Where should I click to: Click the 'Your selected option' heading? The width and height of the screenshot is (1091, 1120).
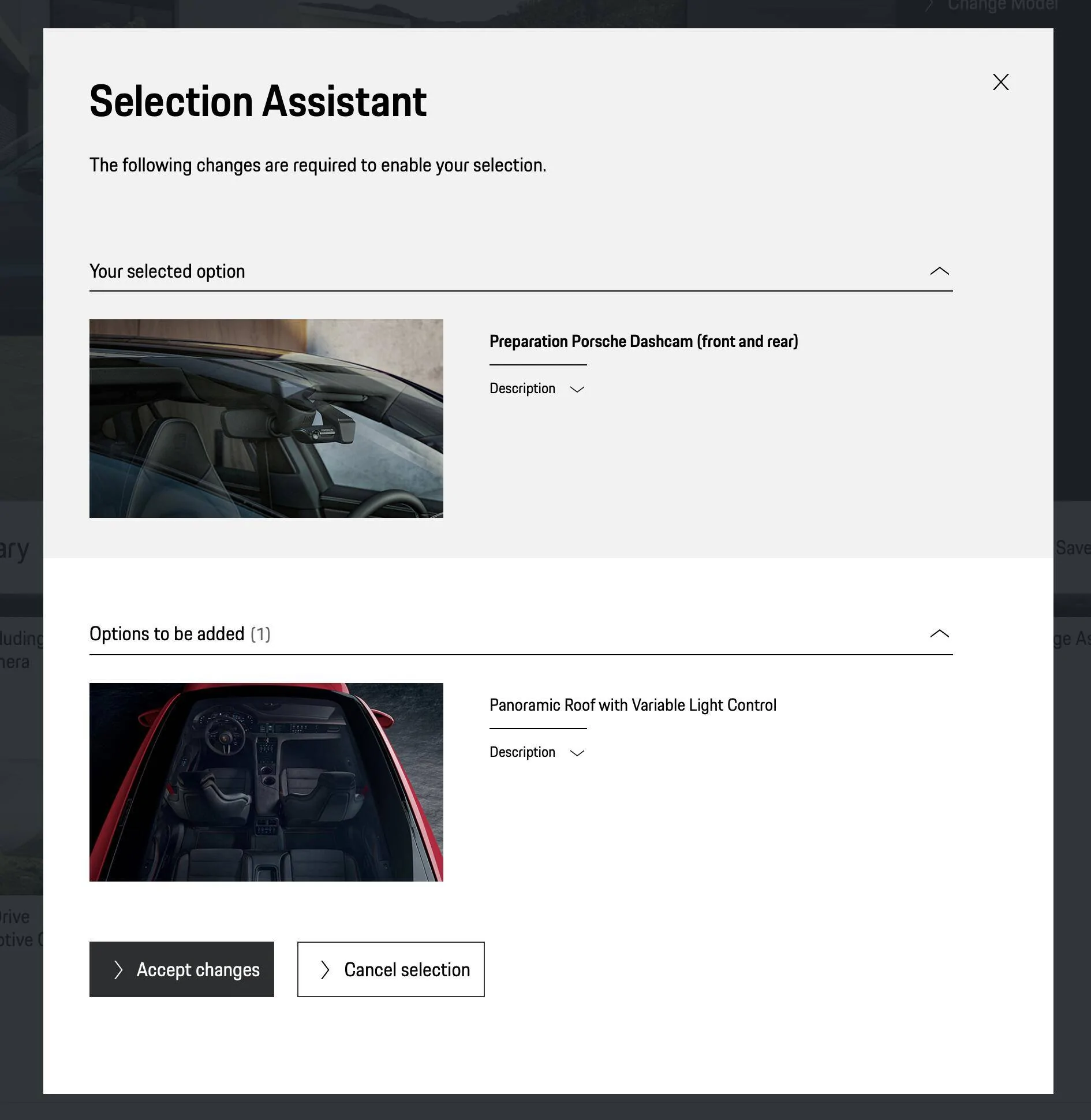coord(167,271)
